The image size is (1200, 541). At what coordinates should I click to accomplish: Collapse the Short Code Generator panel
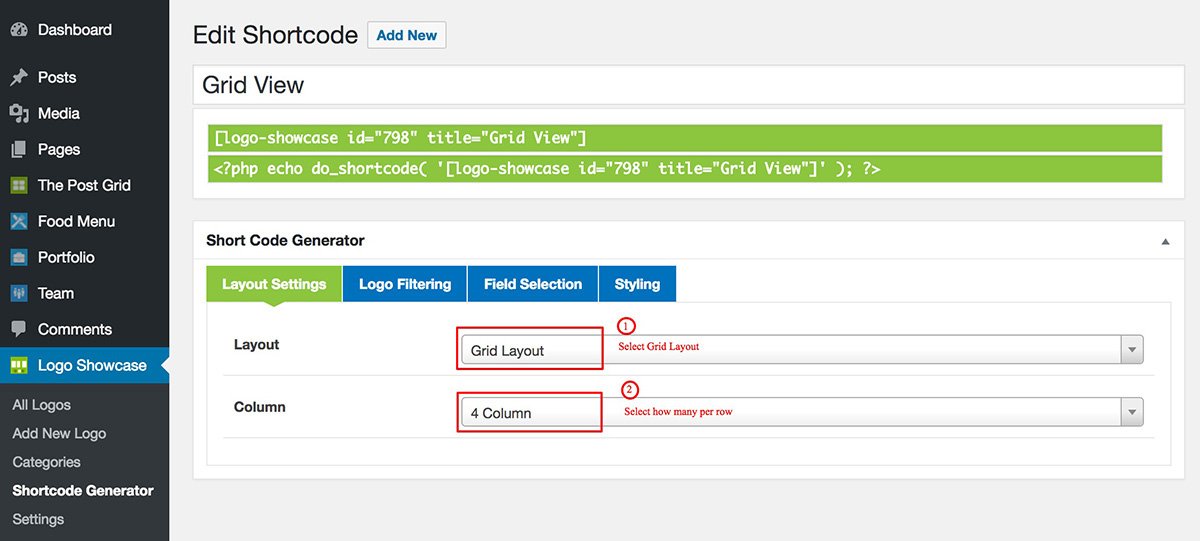coord(1165,241)
